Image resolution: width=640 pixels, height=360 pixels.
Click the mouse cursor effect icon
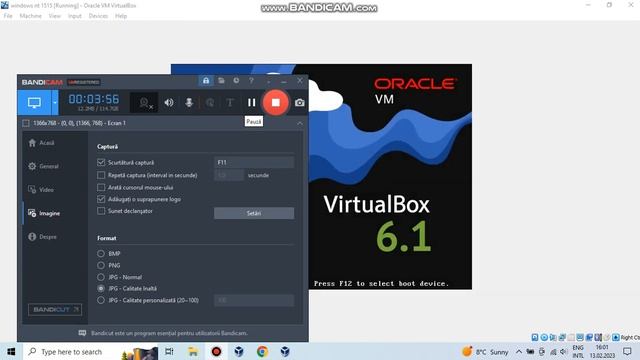click(210, 102)
